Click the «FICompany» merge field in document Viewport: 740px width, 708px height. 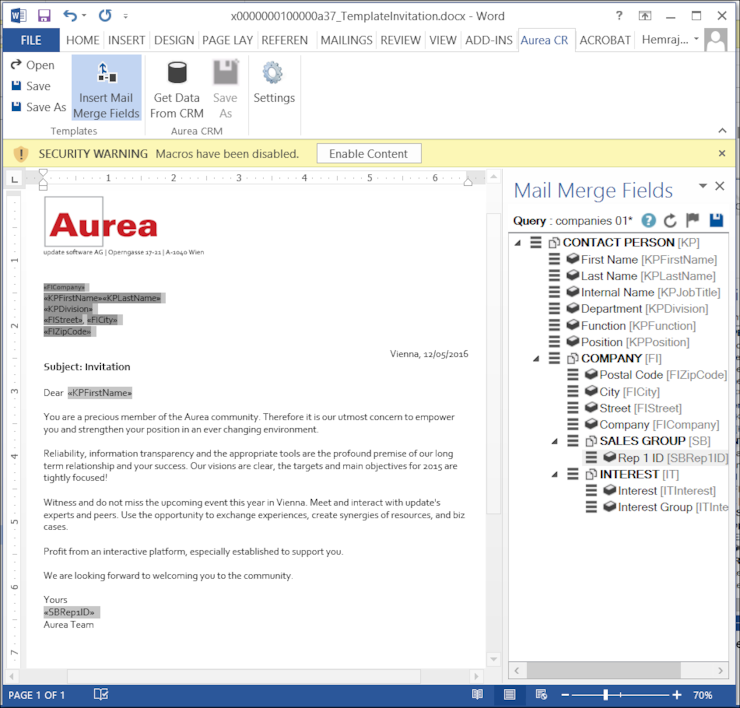coord(64,287)
